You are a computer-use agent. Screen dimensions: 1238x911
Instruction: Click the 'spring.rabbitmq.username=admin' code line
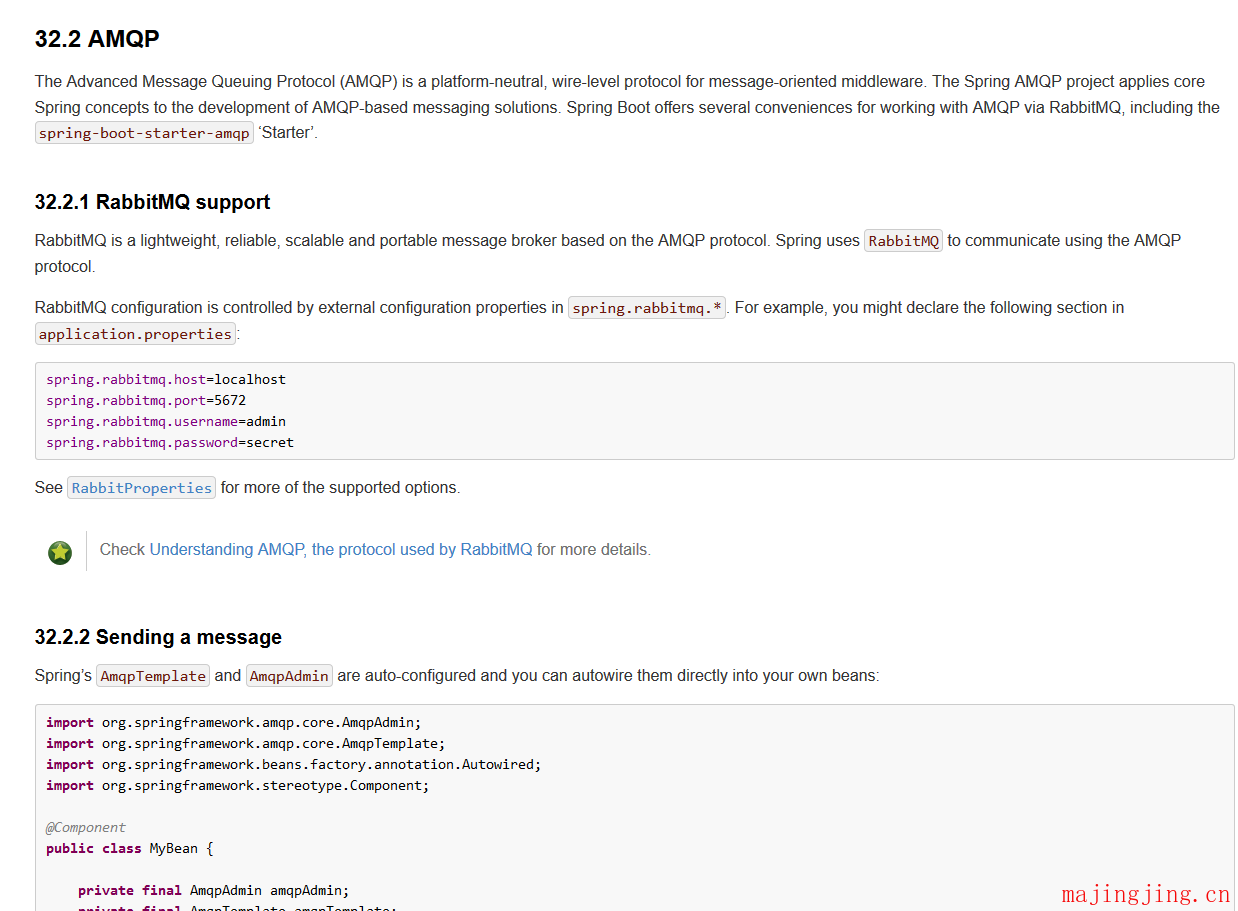[166, 422]
